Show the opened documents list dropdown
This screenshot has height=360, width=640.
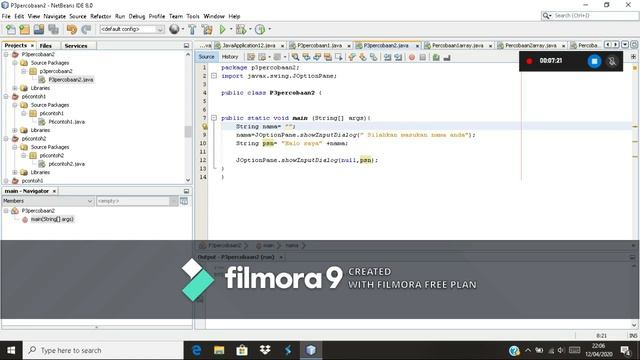coord(625,44)
